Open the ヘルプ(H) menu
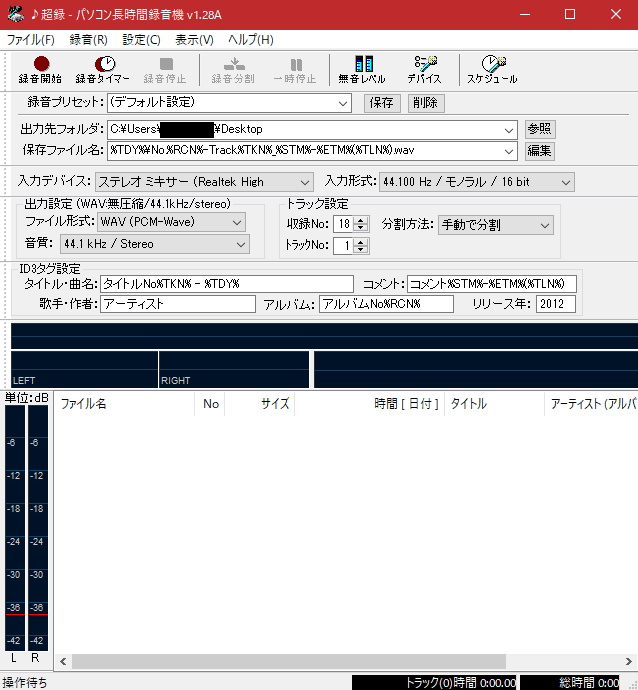 click(251, 40)
